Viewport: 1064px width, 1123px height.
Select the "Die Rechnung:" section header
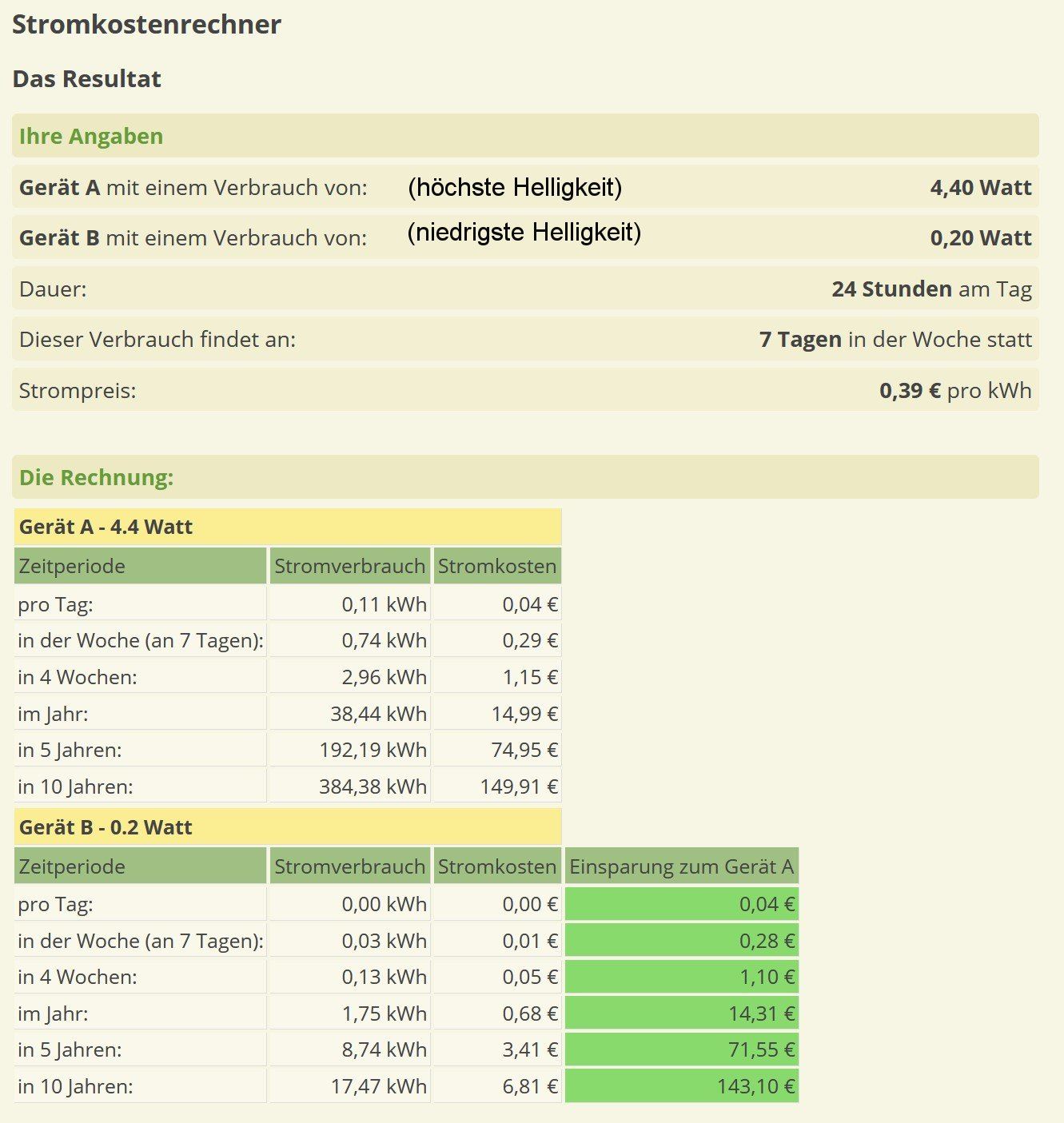(x=97, y=478)
